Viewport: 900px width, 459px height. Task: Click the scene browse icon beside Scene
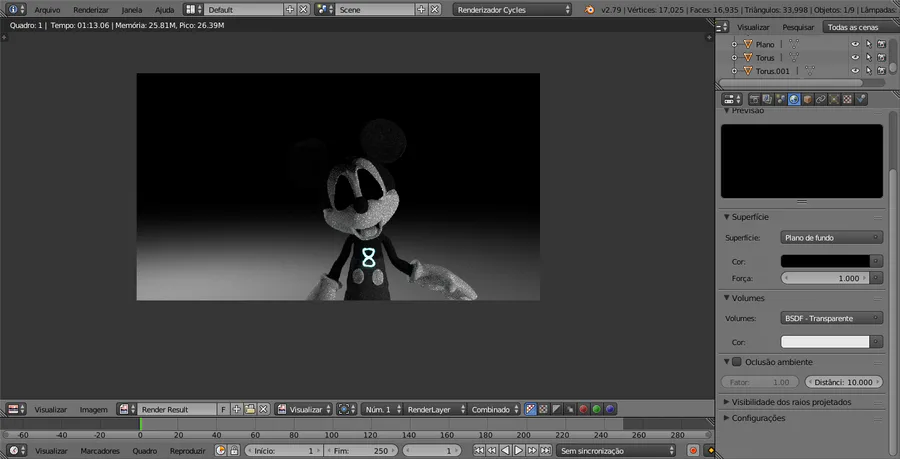(324, 10)
